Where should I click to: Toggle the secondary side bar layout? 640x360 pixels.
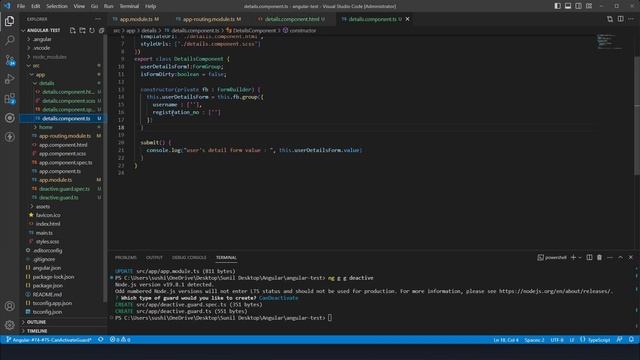coord(578,6)
